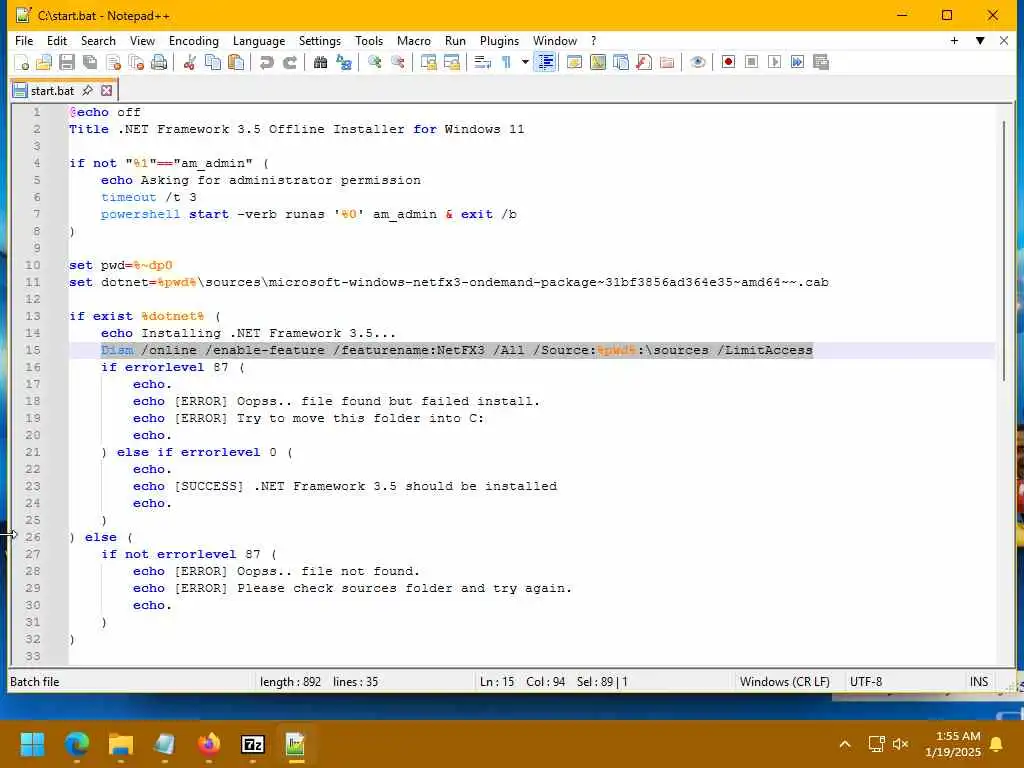The height and width of the screenshot is (768, 1024).
Task: Open the Search menu
Action: pyautogui.click(x=98, y=40)
